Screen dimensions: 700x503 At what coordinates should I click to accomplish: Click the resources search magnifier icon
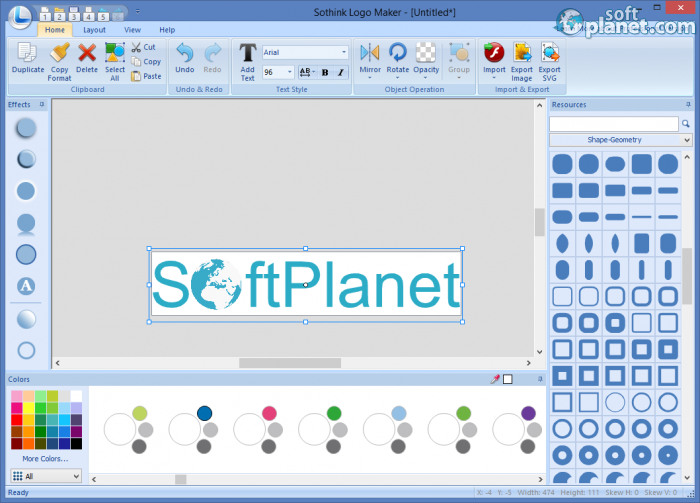[686, 124]
